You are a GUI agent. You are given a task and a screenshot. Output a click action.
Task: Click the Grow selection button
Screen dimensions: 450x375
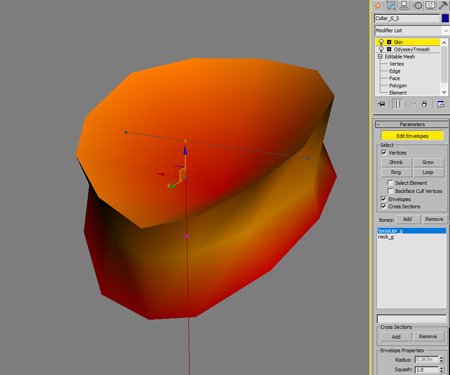428,162
